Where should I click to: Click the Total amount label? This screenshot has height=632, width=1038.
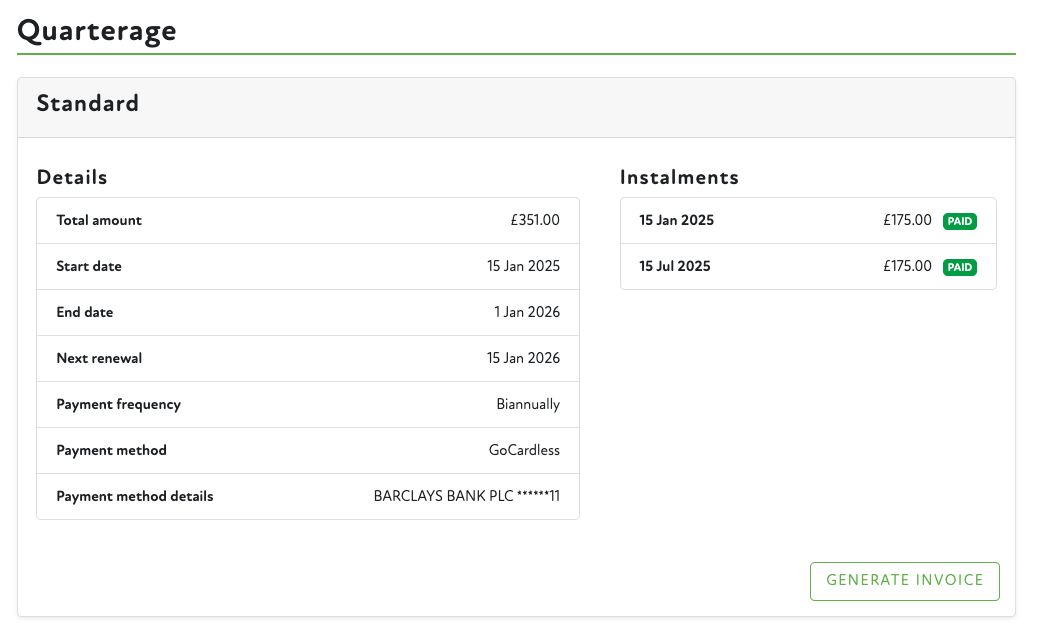tap(99, 221)
